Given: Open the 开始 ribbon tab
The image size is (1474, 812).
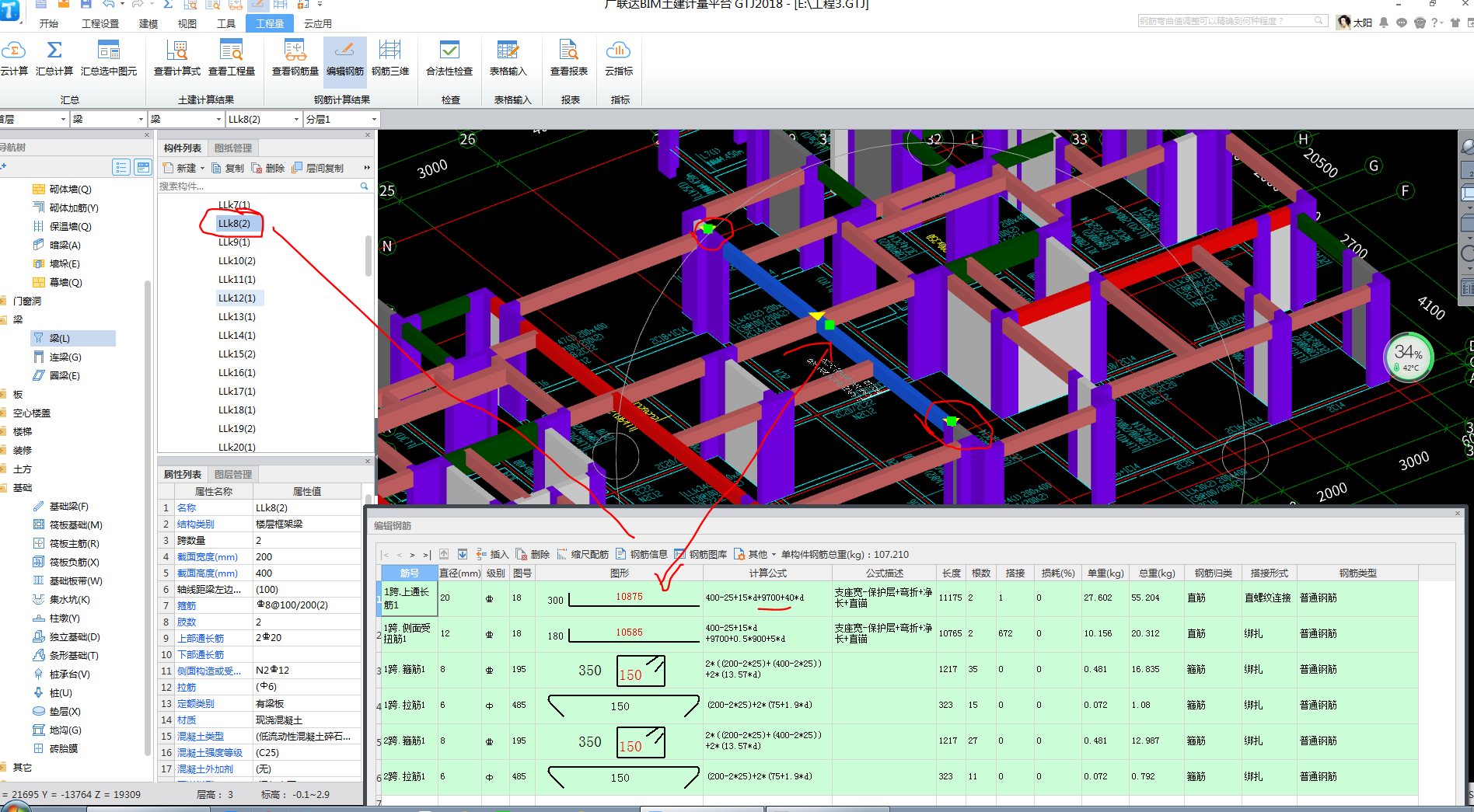Looking at the screenshot, I should click(49, 24).
